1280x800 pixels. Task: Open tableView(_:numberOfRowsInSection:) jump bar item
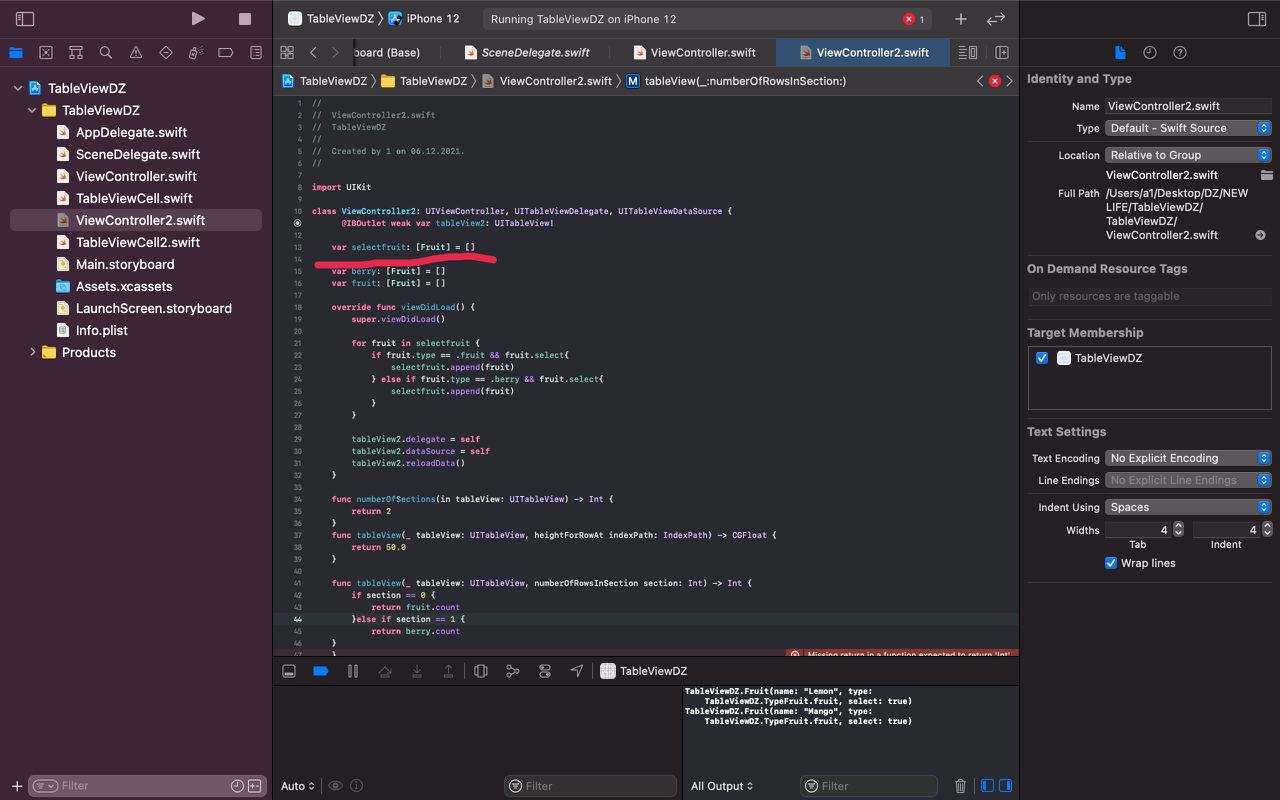[x=736, y=81]
